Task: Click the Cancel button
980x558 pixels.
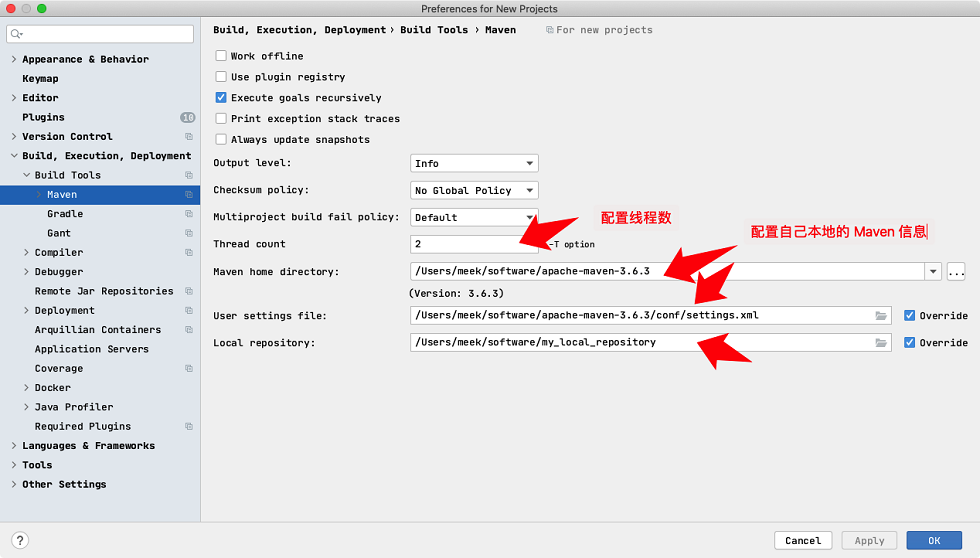Action: click(803, 541)
